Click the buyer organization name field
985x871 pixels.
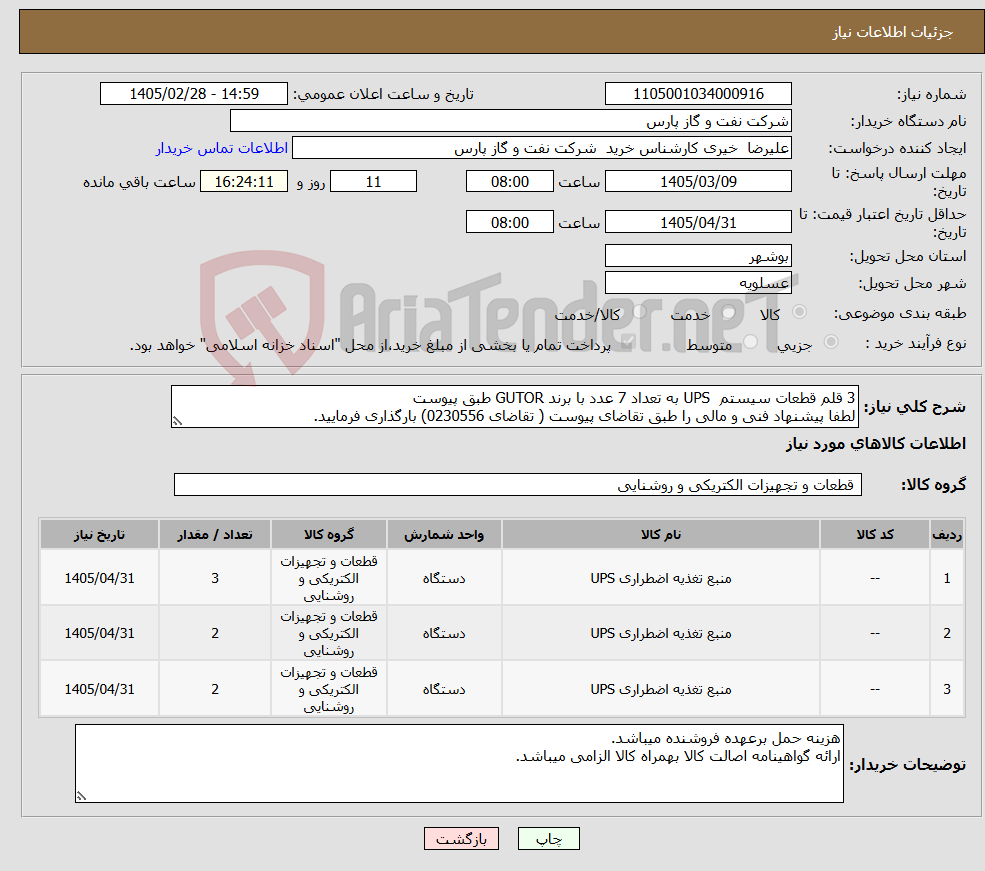coord(511,121)
